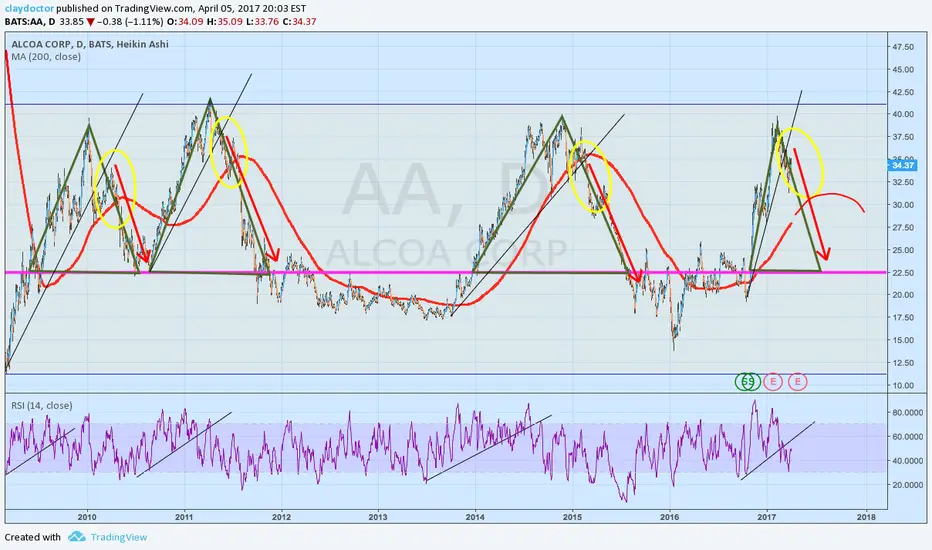Click the 30.00 price axis label
The image size is (932, 550).
pyautogui.click(x=903, y=205)
